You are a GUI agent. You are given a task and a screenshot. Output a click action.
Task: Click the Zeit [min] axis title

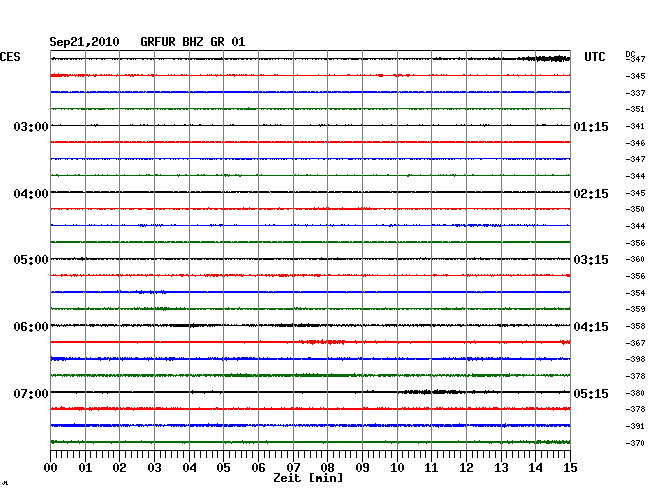(308, 478)
